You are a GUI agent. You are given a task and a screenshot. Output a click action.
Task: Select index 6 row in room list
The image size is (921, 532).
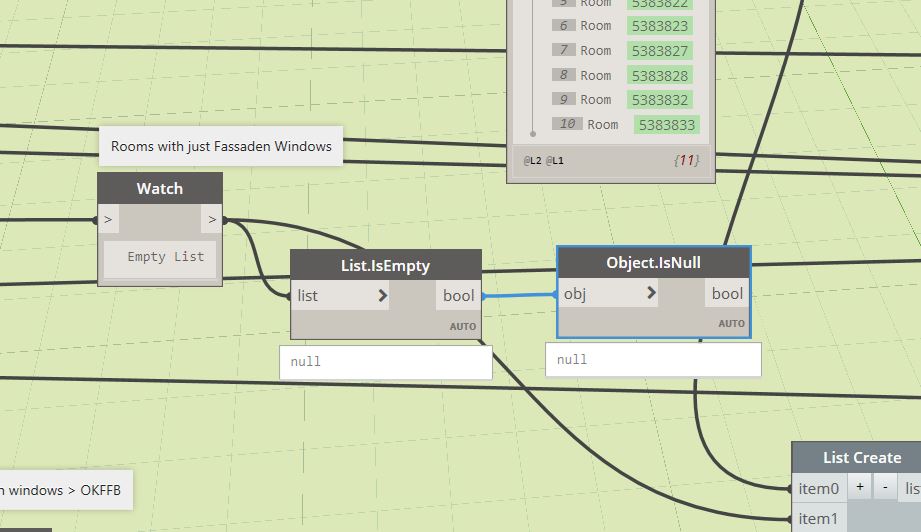pyautogui.click(x=623, y=26)
